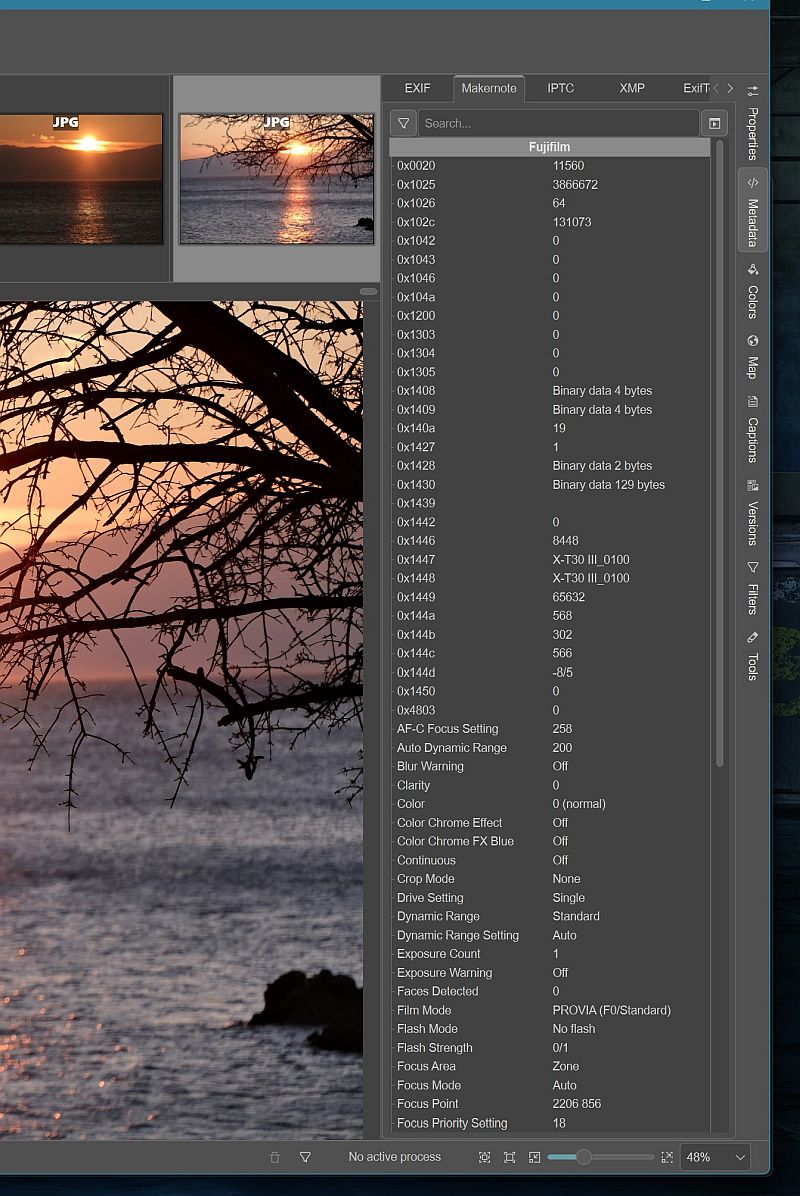Open the Filters sidebar panel

(x=753, y=589)
